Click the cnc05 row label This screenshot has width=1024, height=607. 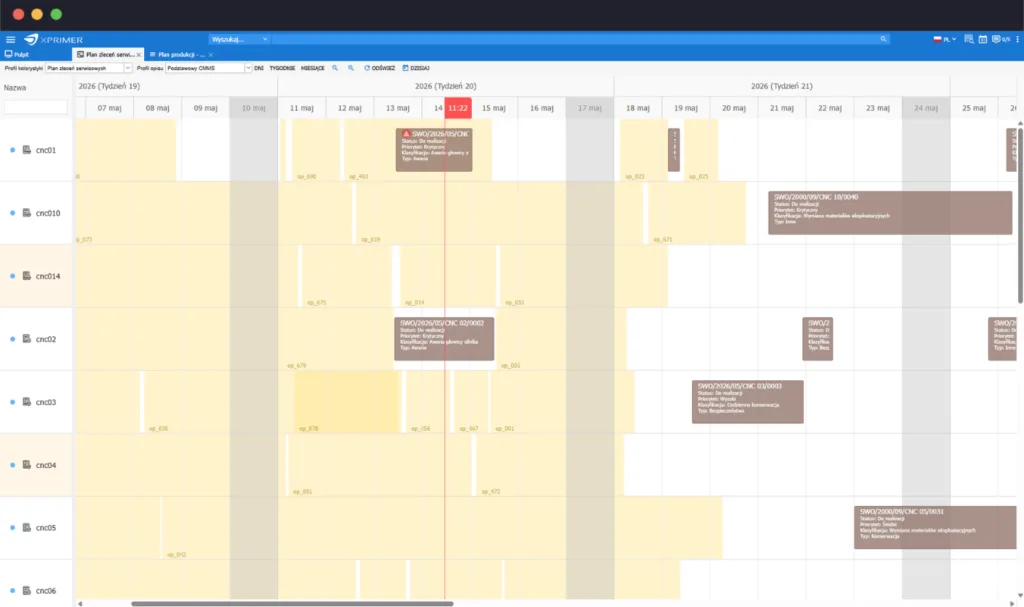coord(46,527)
